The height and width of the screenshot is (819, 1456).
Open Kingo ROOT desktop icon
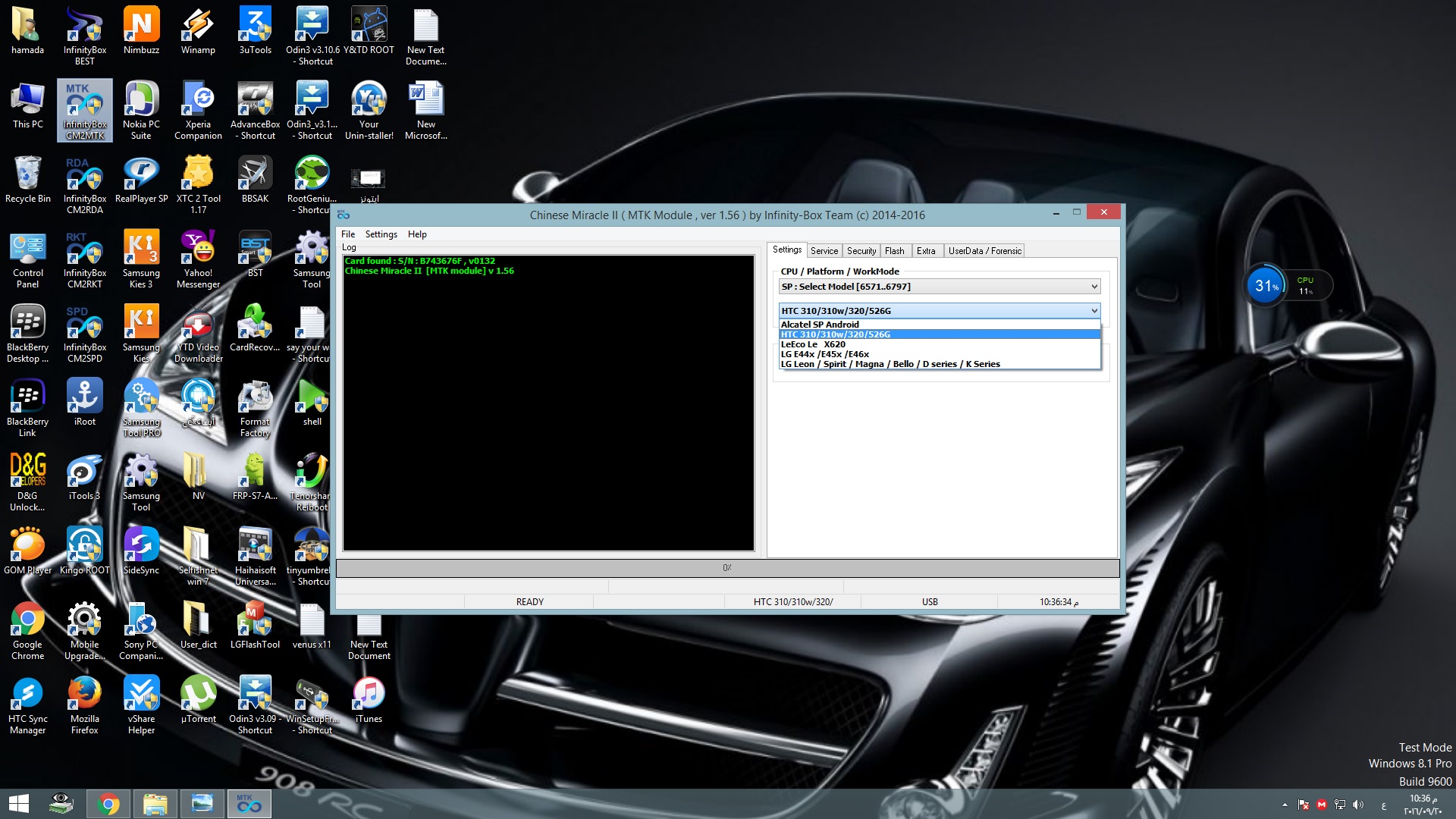pyautogui.click(x=85, y=551)
